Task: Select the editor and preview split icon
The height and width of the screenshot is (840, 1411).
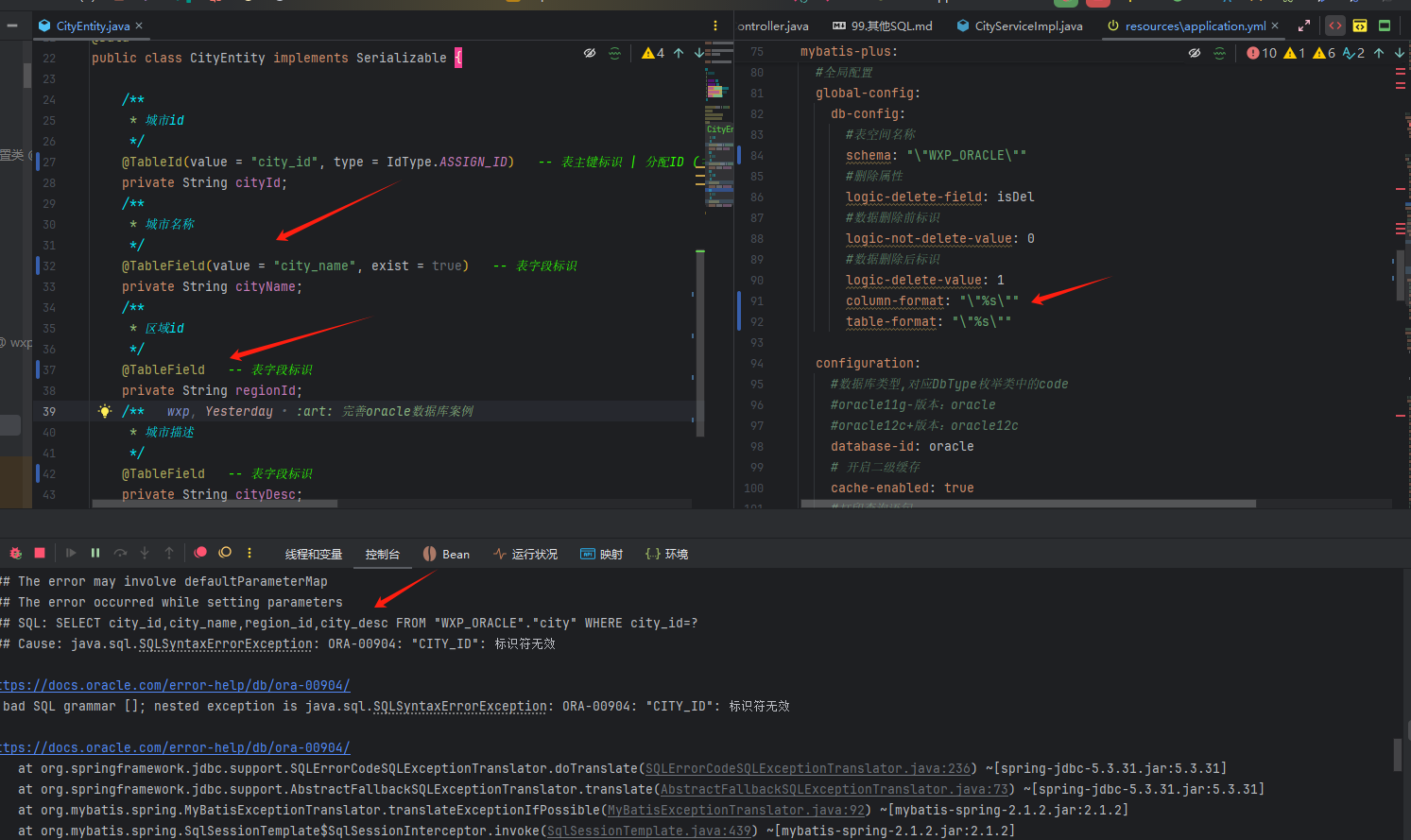Action: point(1360,26)
